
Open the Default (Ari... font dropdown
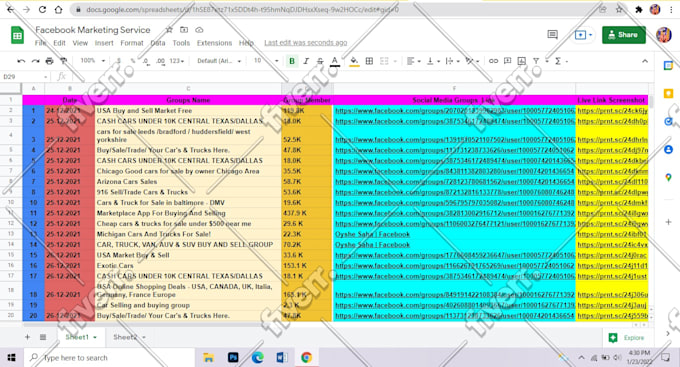point(219,61)
